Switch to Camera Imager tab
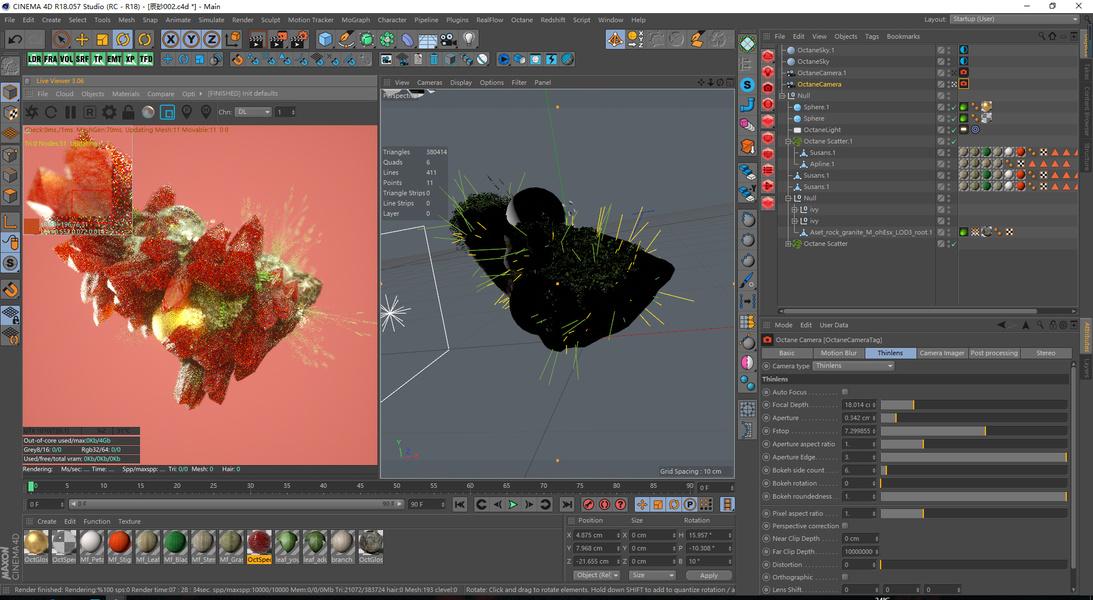1093x600 pixels. [942, 353]
